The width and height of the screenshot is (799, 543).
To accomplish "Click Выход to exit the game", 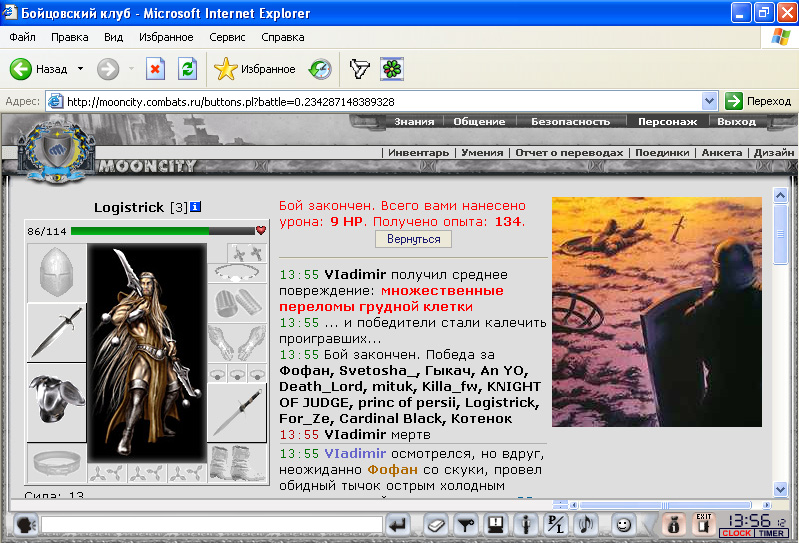I will coord(736,121).
